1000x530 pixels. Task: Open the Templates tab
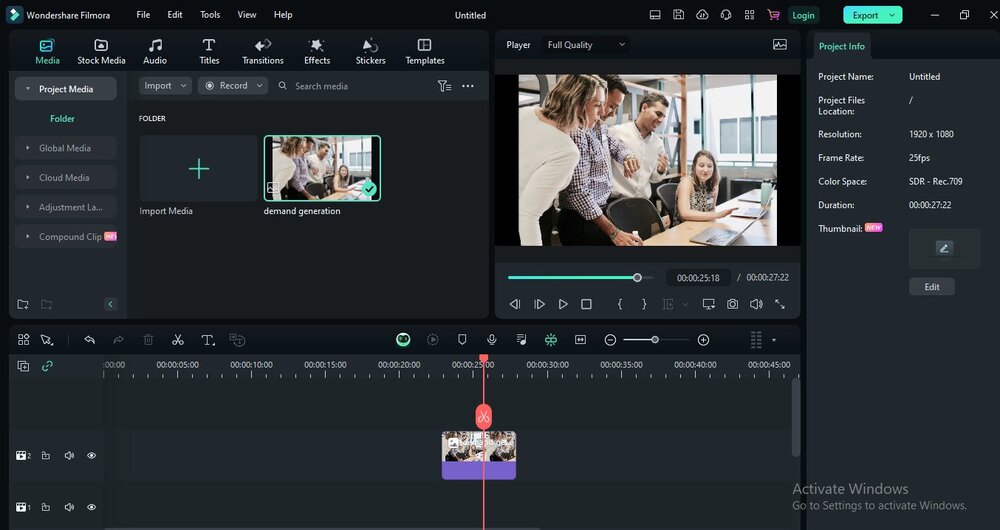(425, 52)
